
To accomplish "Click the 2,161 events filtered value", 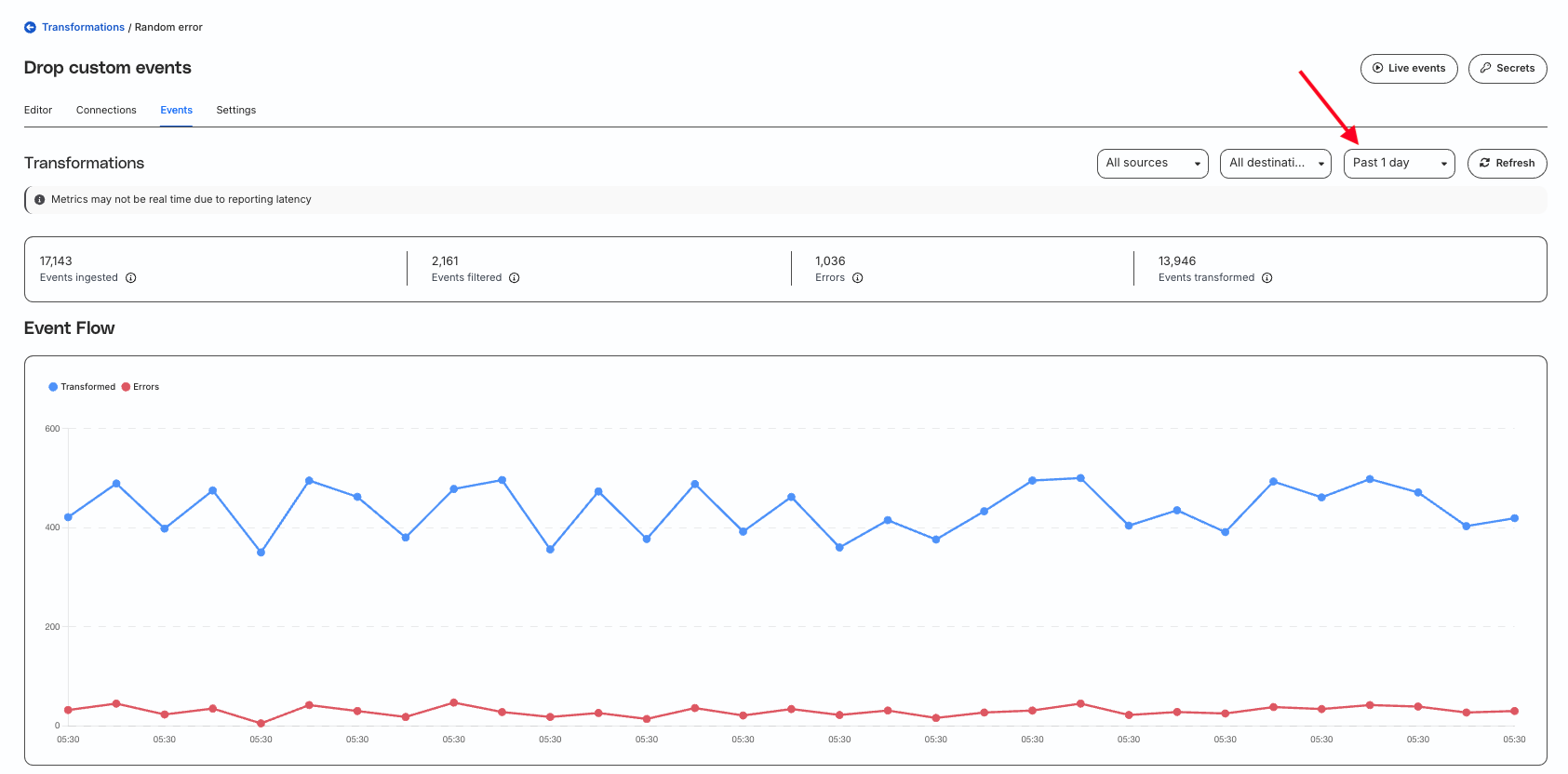I will pyautogui.click(x=445, y=261).
